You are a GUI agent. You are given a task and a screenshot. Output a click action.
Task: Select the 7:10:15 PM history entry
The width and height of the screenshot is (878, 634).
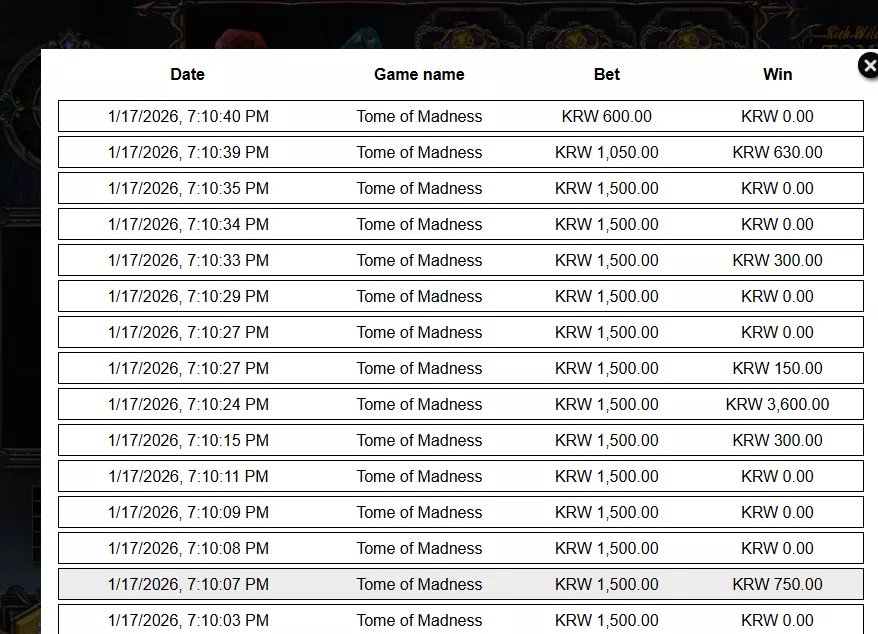click(x=461, y=440)
